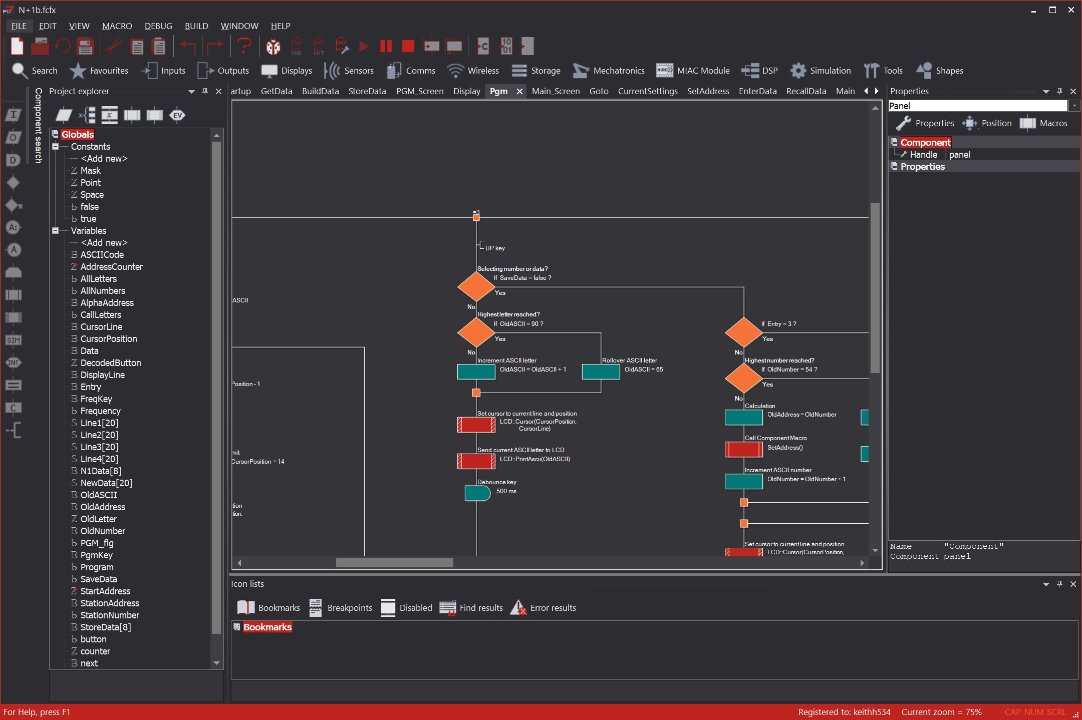
Task: Open the Wireless component category
Action: [473, 70]
